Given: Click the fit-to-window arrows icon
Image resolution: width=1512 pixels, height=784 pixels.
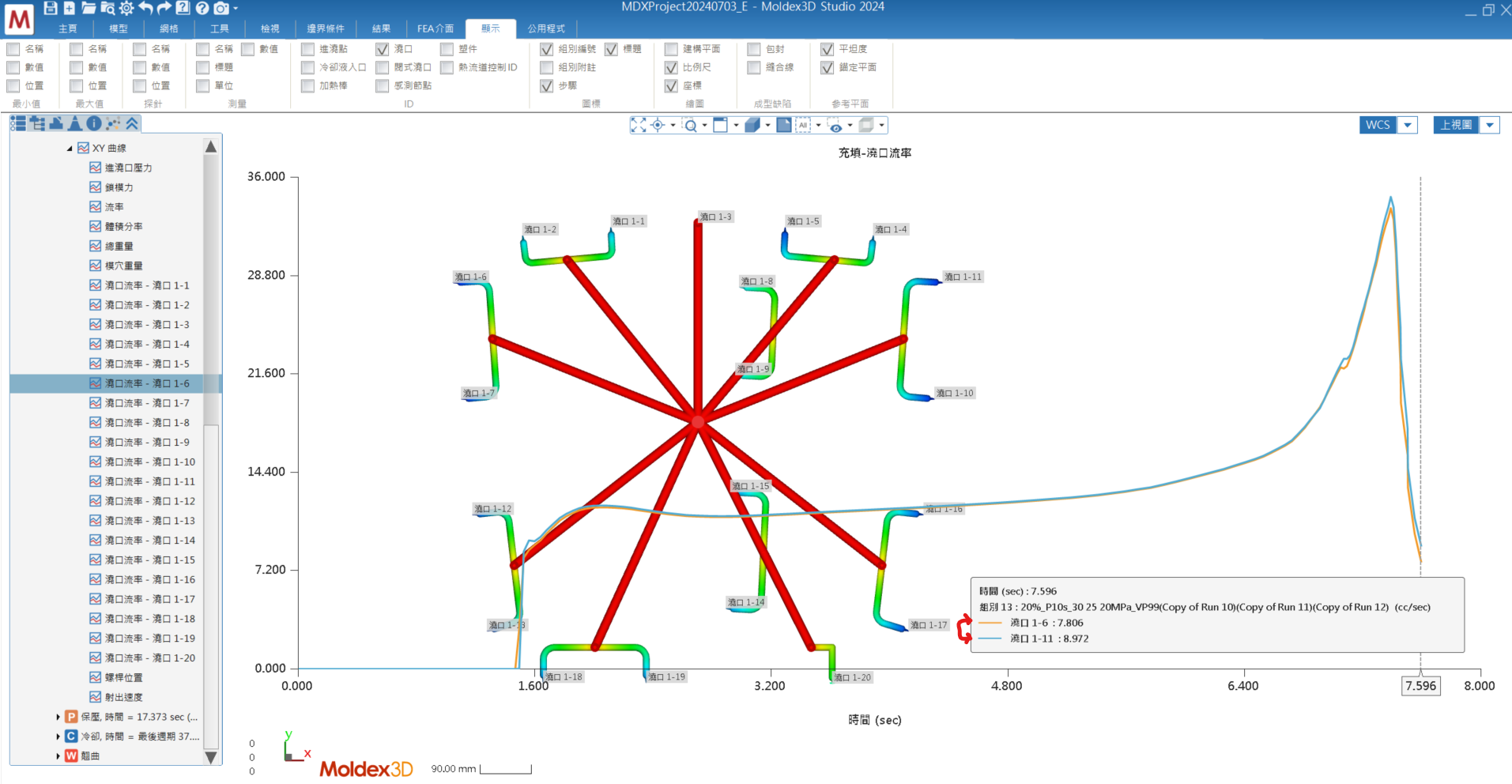Looking at the screenshot, I should [639, 125].
